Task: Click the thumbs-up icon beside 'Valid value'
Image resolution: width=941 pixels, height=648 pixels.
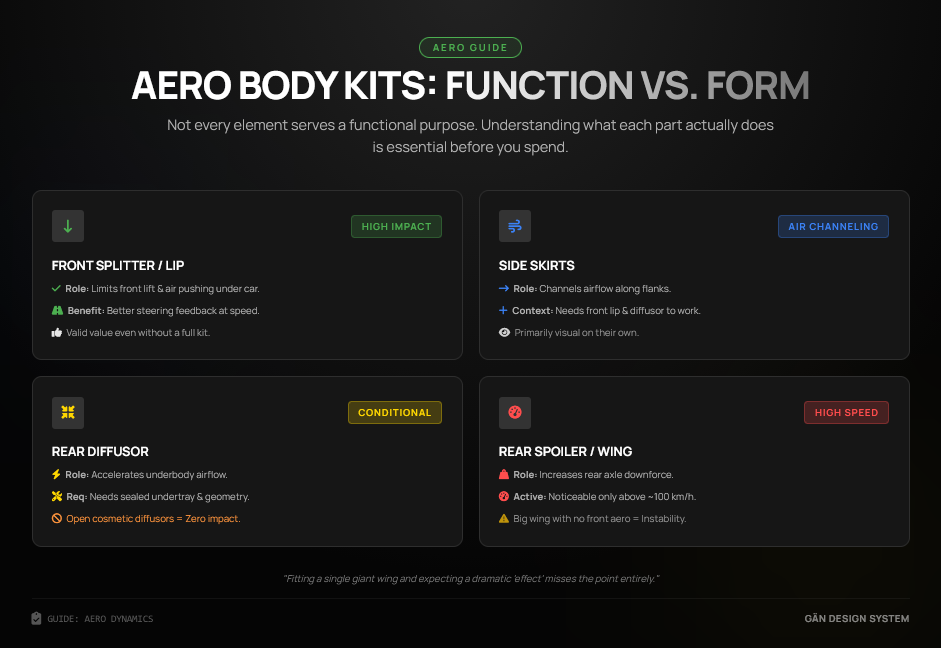Action: pyautogui.click(x=57, y=333)
